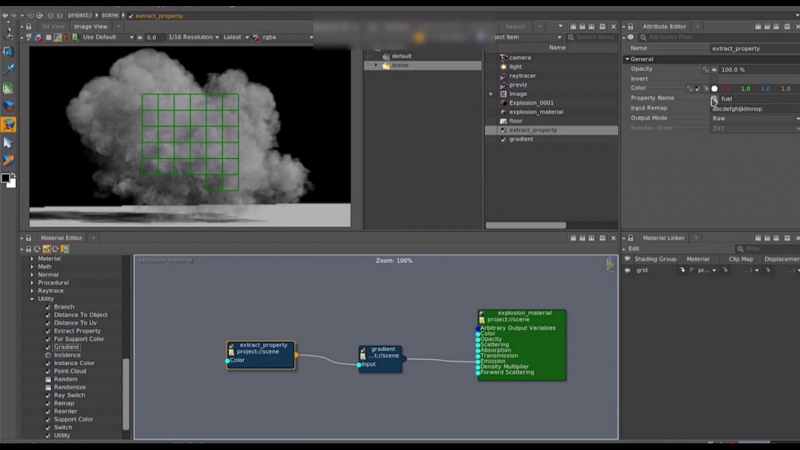This screenshot has height=450, width=800.
Task: Click the Opacity value field 100.0 %
Action: point(759,69)
